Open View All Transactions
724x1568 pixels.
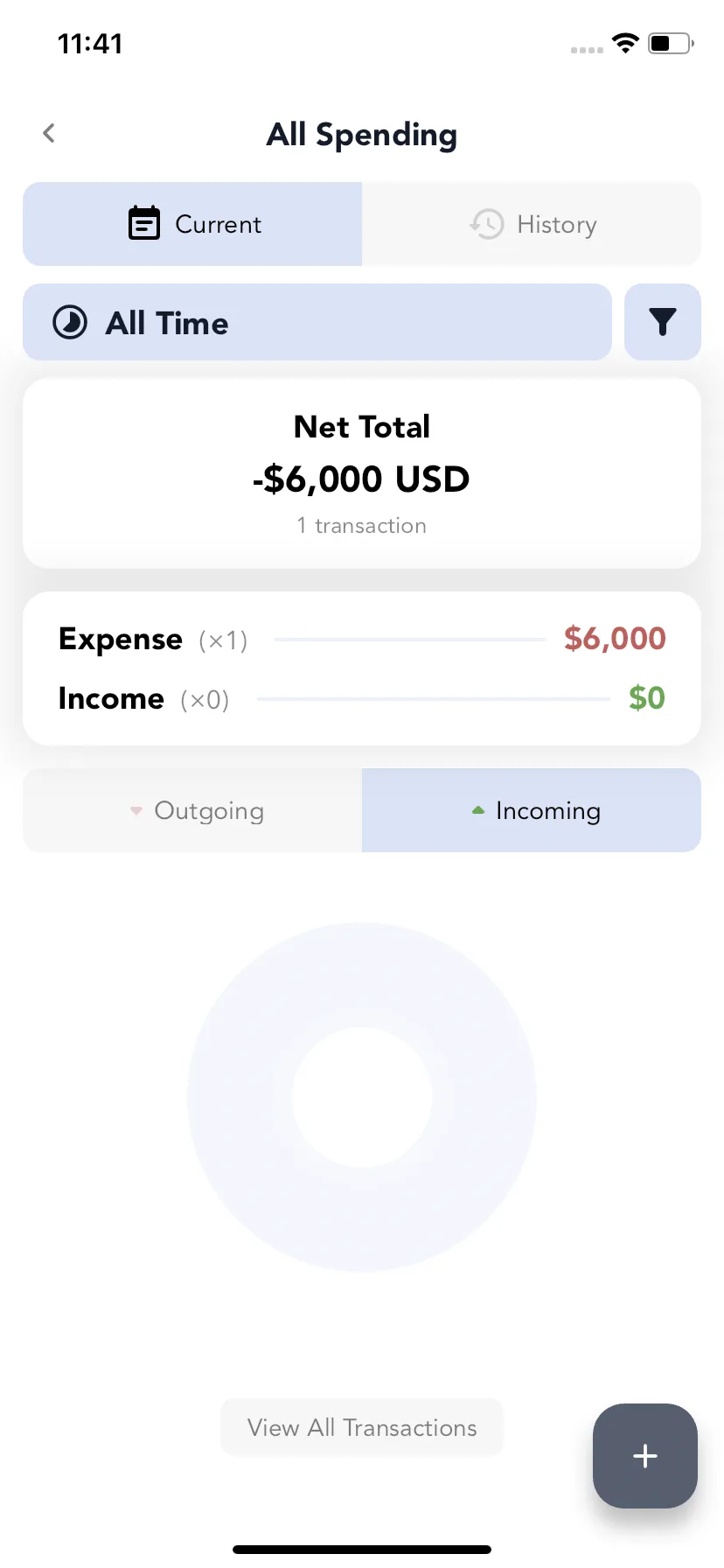362,1427
